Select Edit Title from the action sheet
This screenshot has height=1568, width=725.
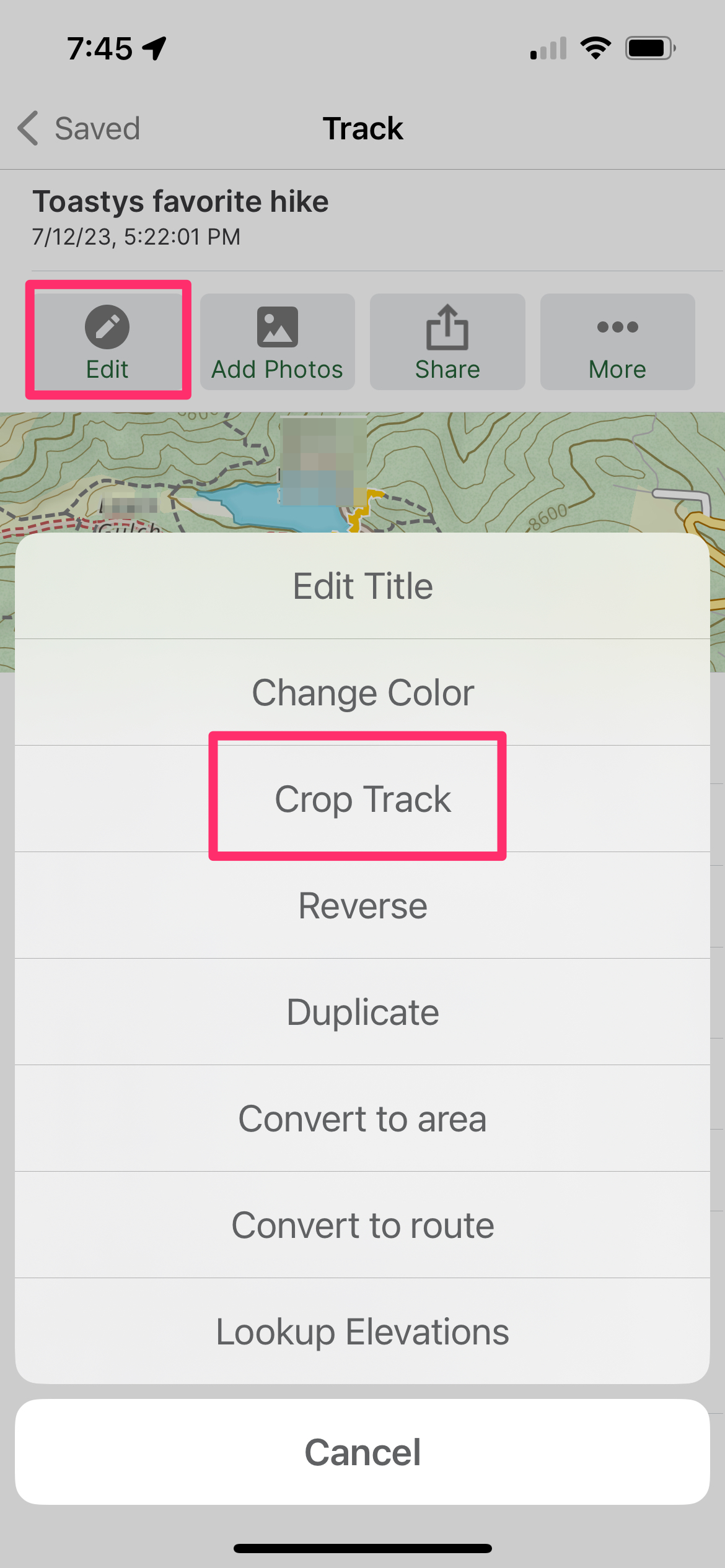coord(362,586)
